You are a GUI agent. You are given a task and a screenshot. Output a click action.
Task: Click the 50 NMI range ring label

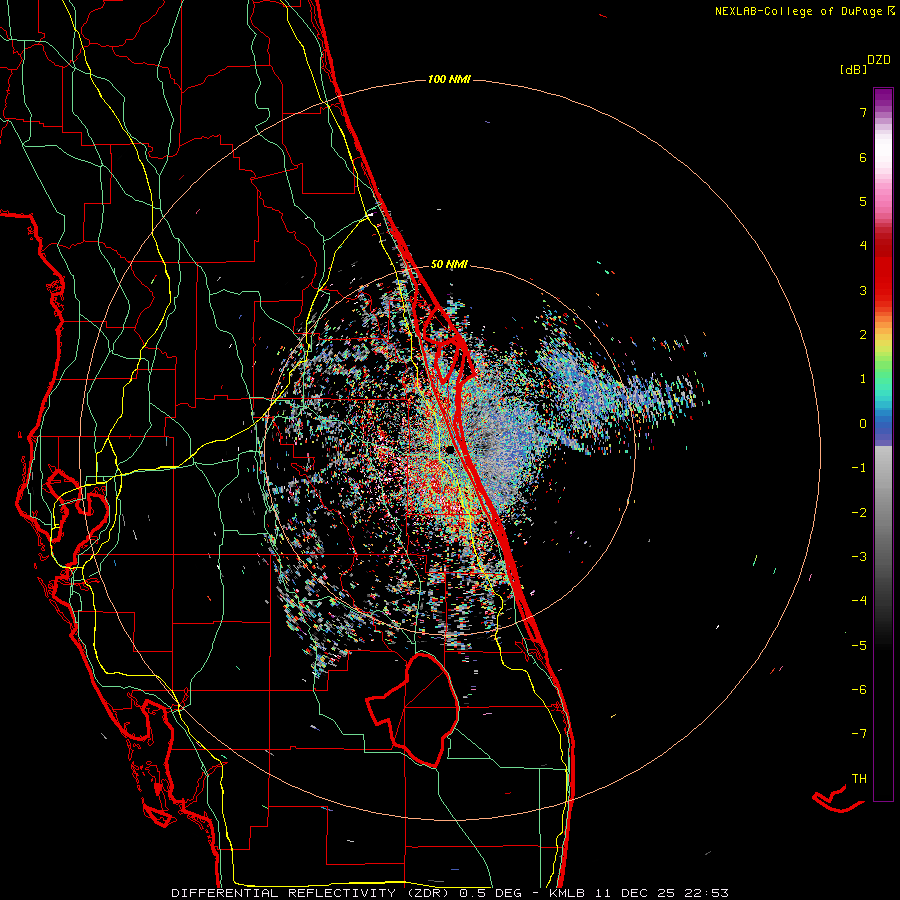tap(449, 264)
